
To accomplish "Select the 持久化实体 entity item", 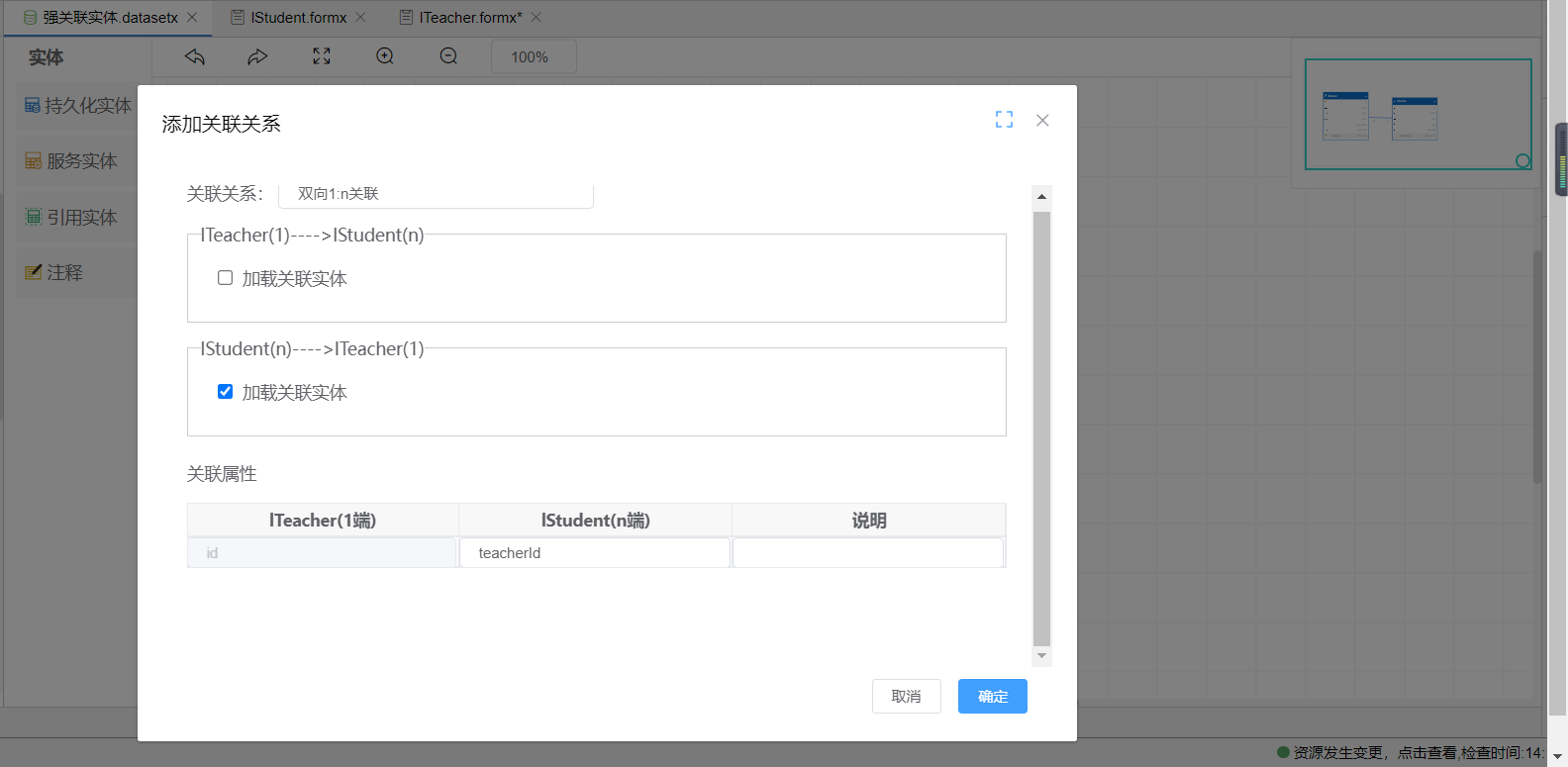I will pyautogui.click(x=77, y=106).
